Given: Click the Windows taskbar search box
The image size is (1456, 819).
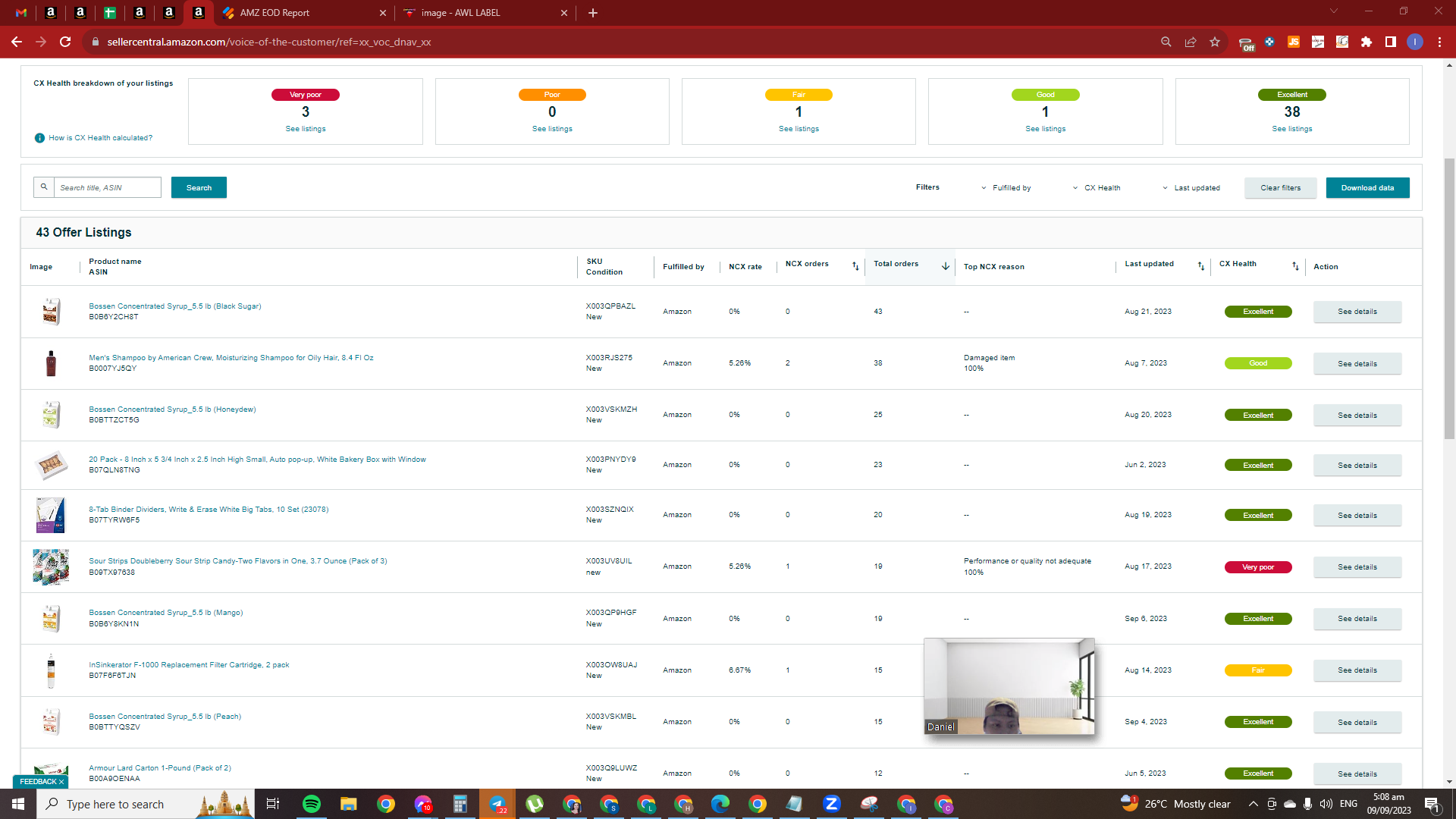Looking at the screenshot, I should click(x=146, y=804).
